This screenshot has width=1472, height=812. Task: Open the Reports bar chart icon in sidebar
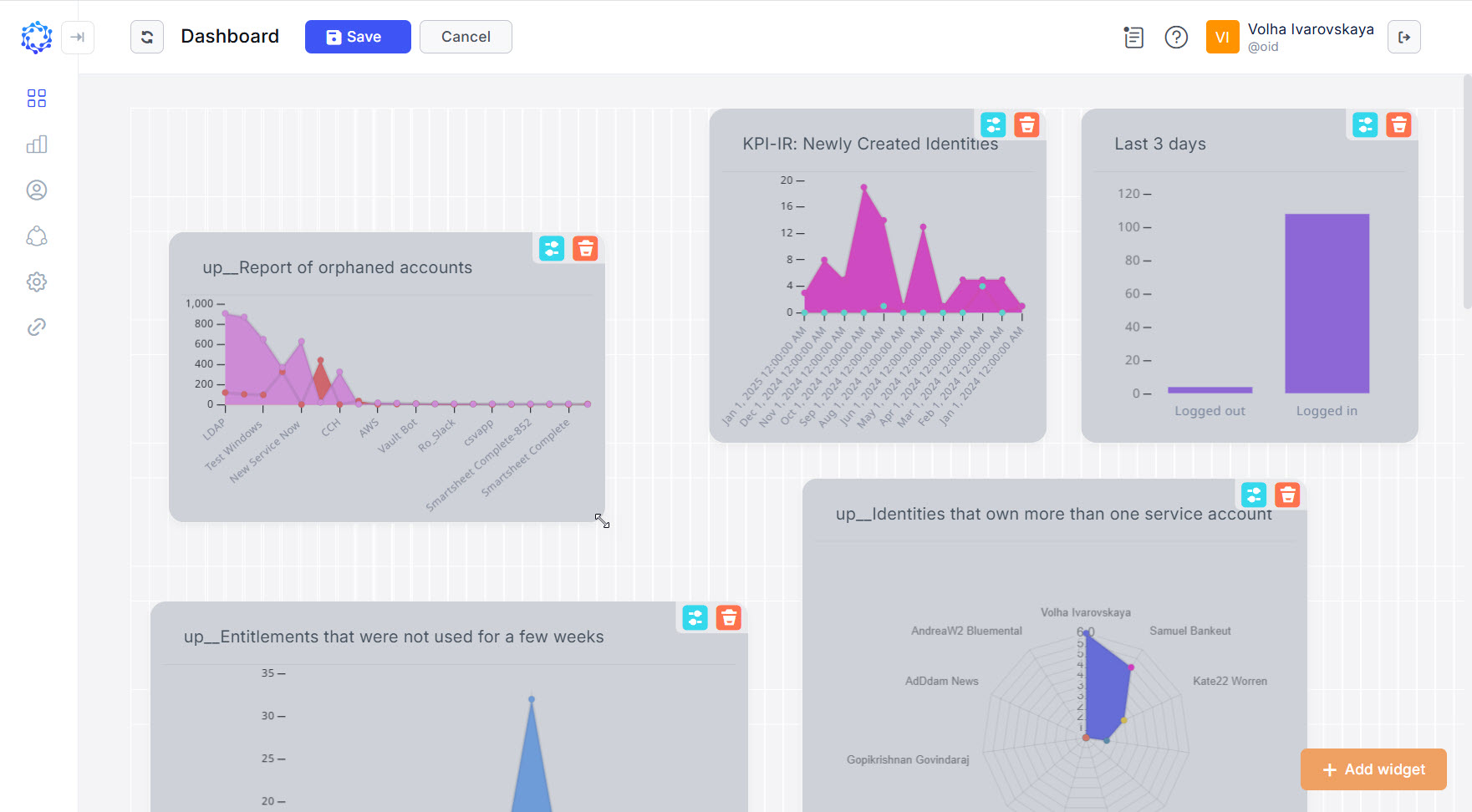click(36, 144)
